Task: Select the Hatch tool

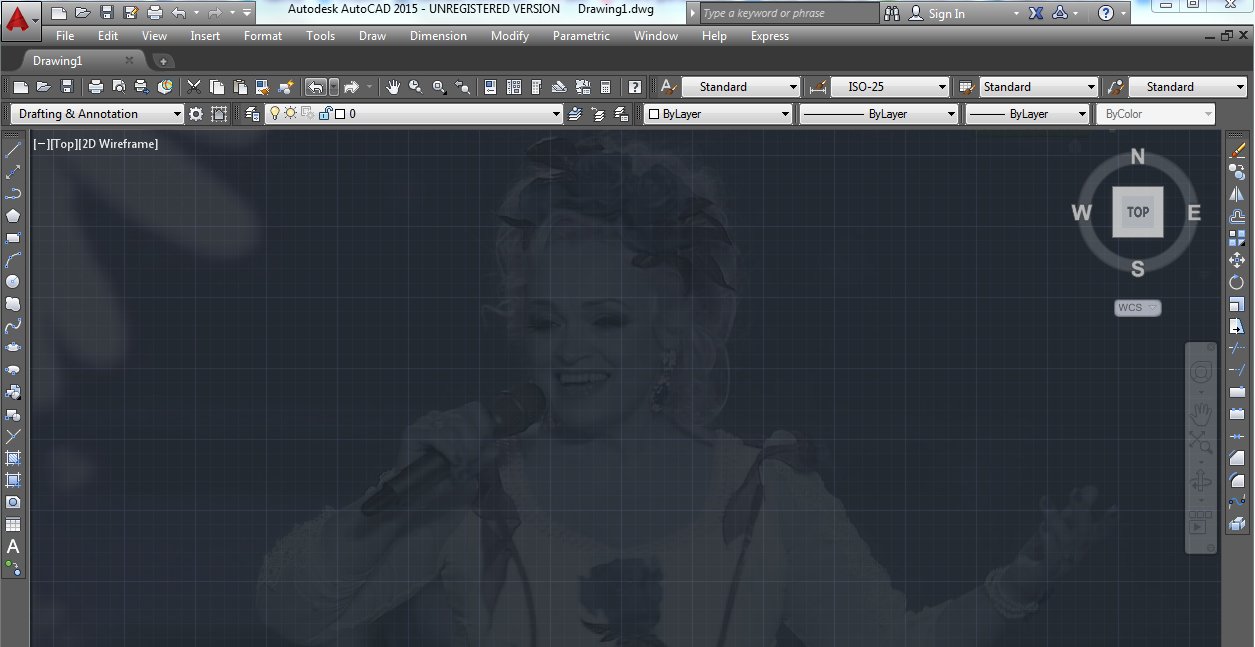Action: click(x=14, y=458)
